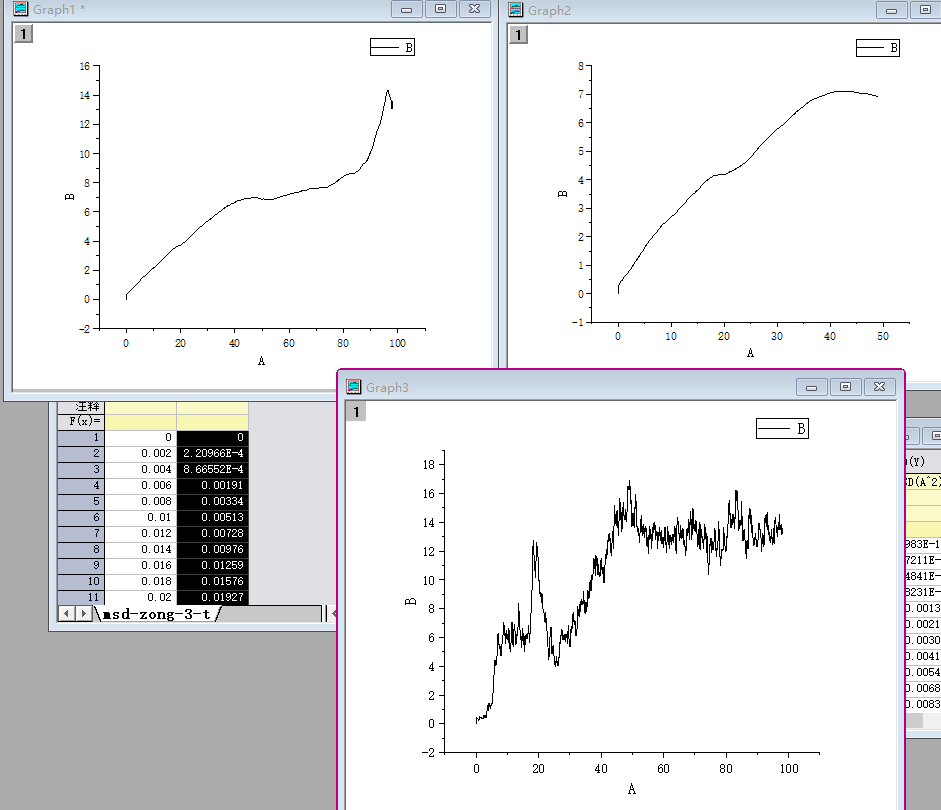Click the A axis title in Graph3
The width and height of the screenshot is (941, 810).
631,789
